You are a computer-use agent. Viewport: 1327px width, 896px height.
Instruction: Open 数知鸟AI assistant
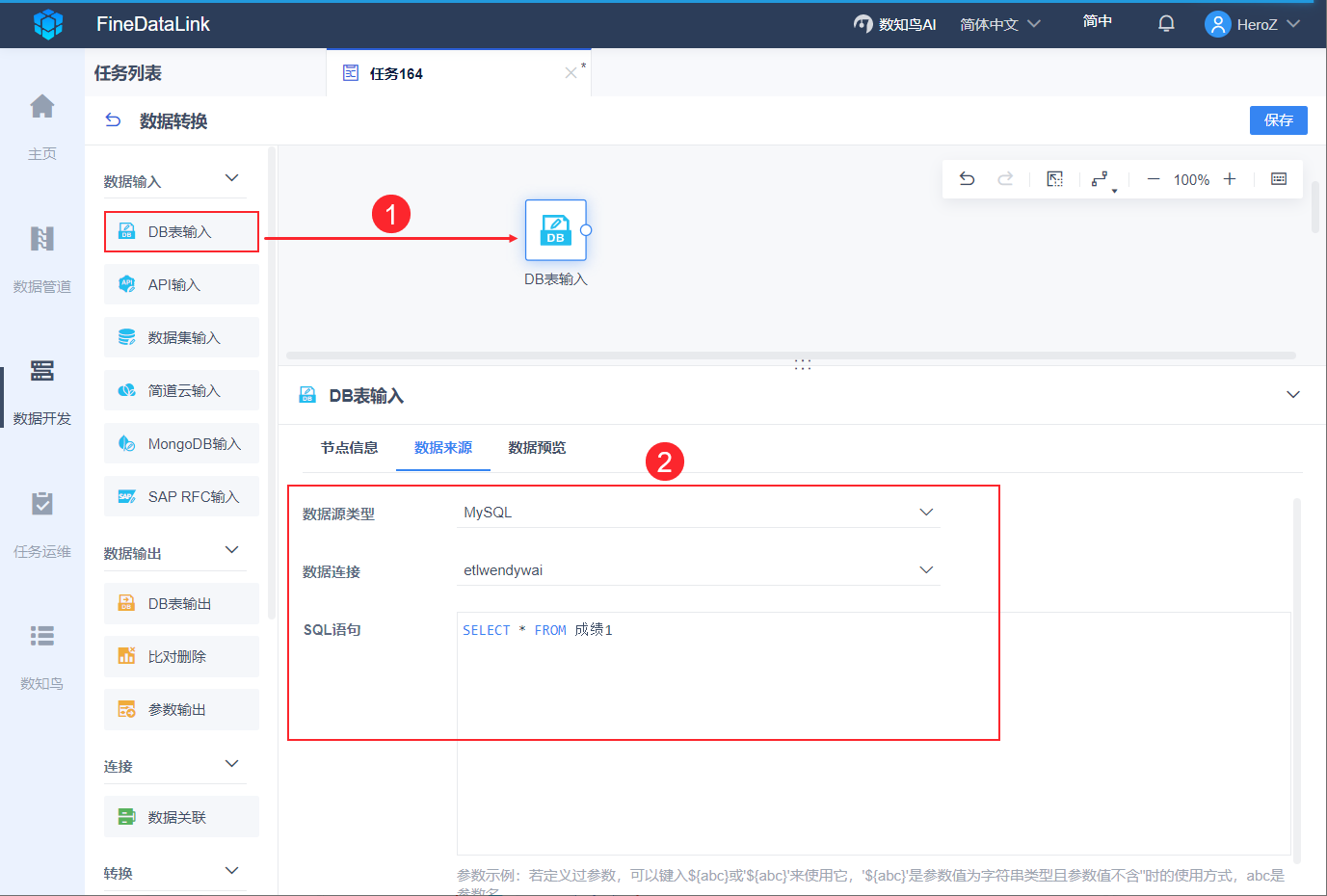(x=895, y=24)
